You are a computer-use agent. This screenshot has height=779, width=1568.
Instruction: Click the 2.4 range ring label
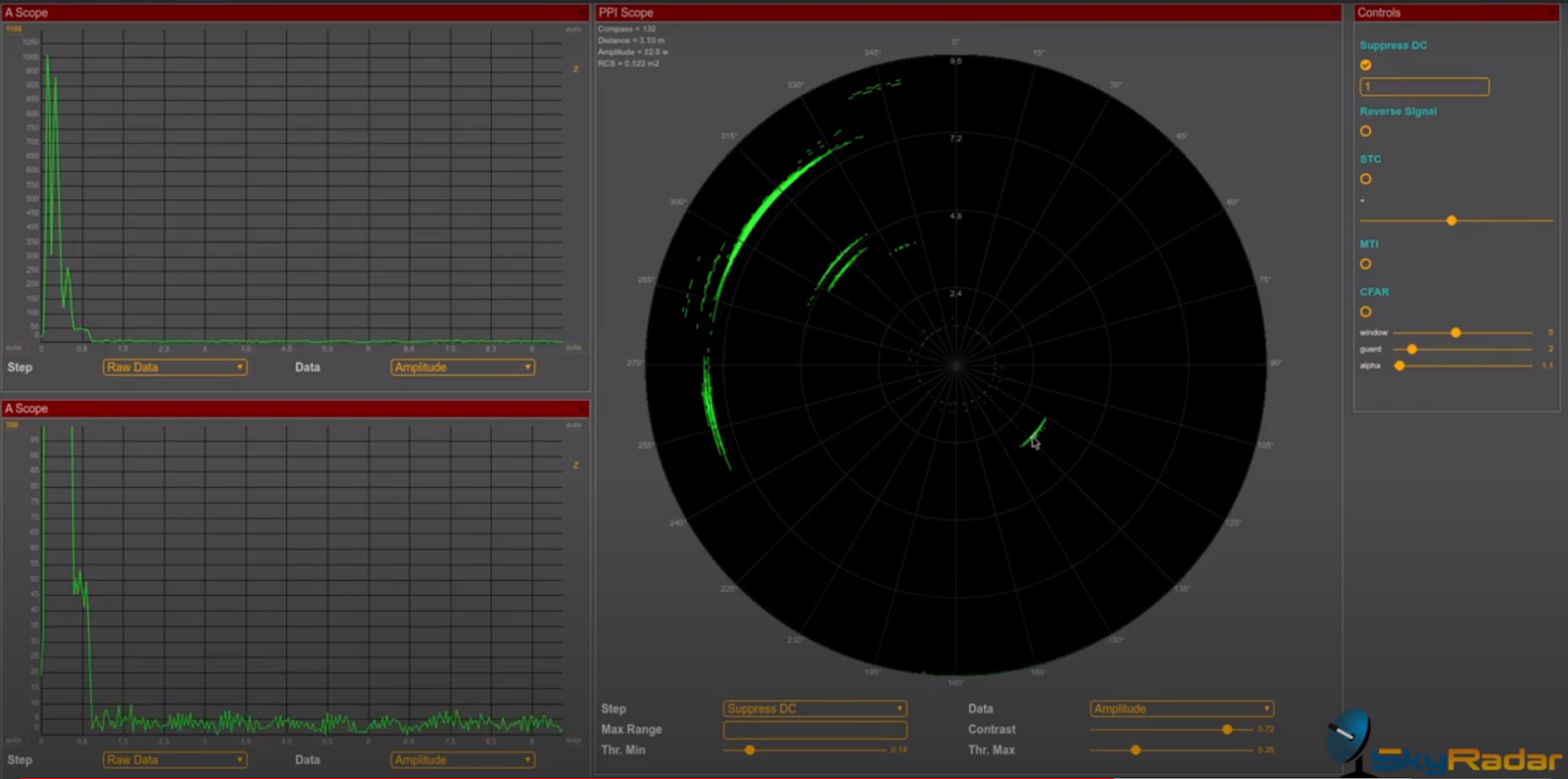(955, 294)
